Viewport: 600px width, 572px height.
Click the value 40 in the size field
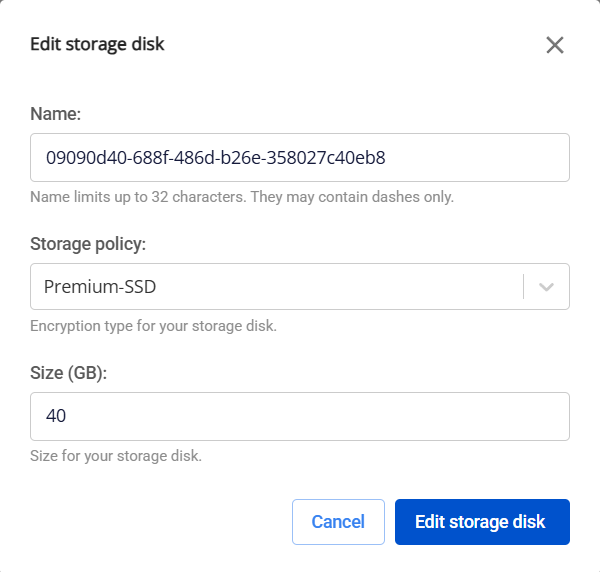56,416
